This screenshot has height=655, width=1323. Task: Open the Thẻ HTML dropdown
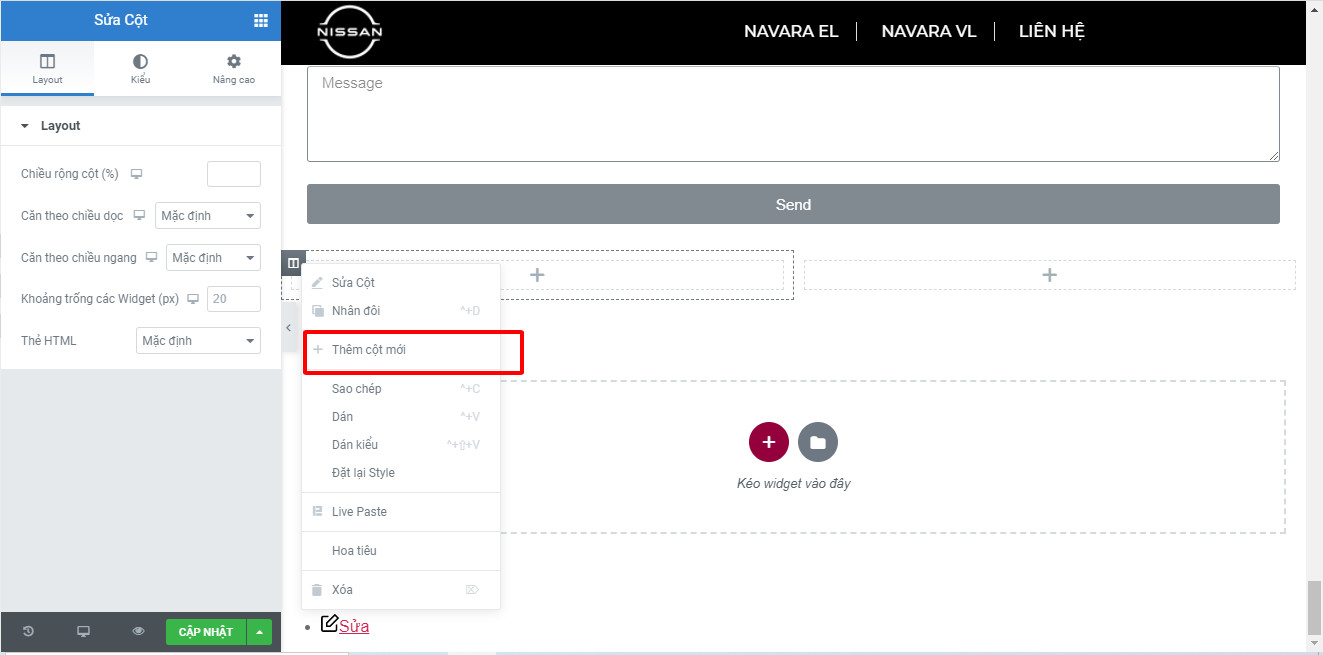(x=198, y=341)
